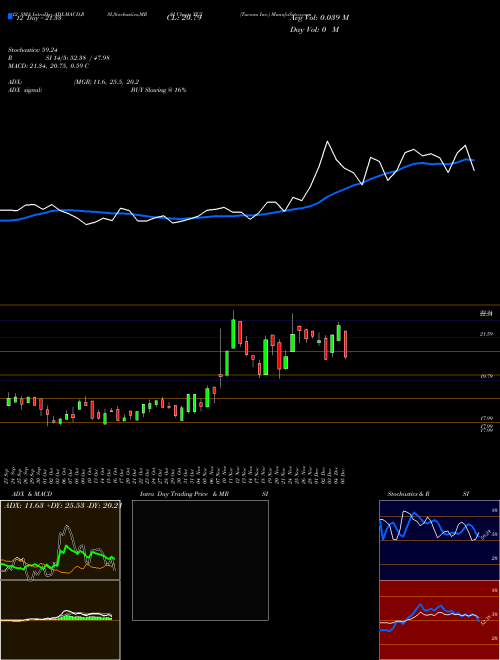Click the 'ADX signal:' label

[x=25, y=90]
